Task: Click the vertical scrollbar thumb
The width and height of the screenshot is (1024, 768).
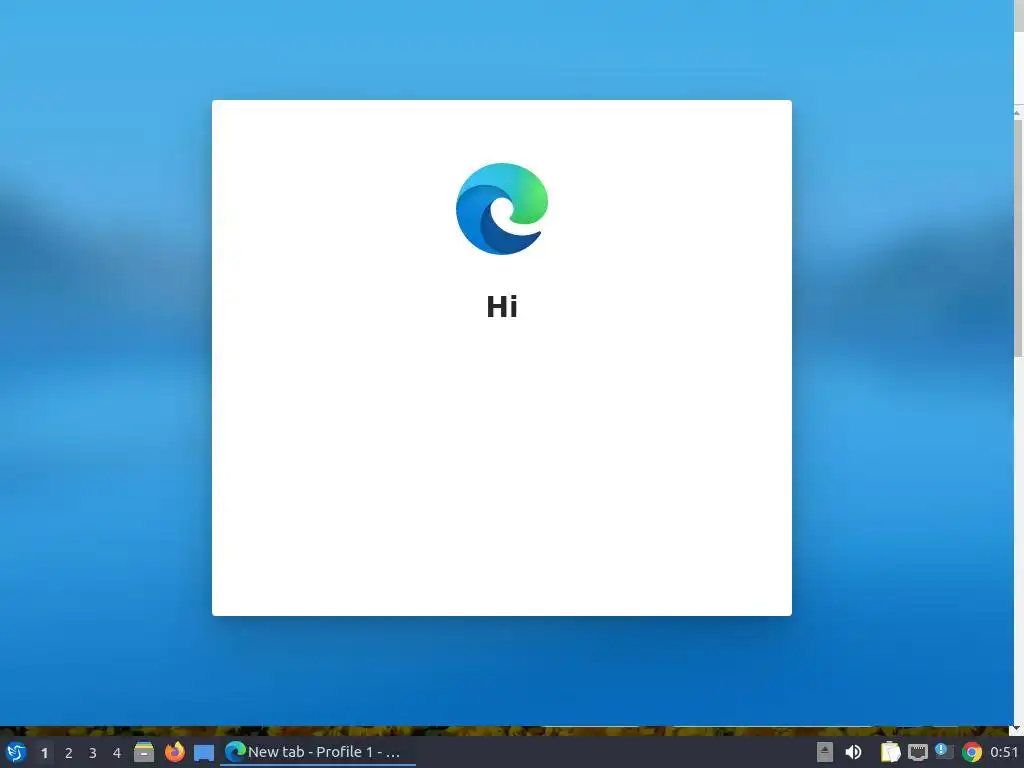Action: 1018,238
